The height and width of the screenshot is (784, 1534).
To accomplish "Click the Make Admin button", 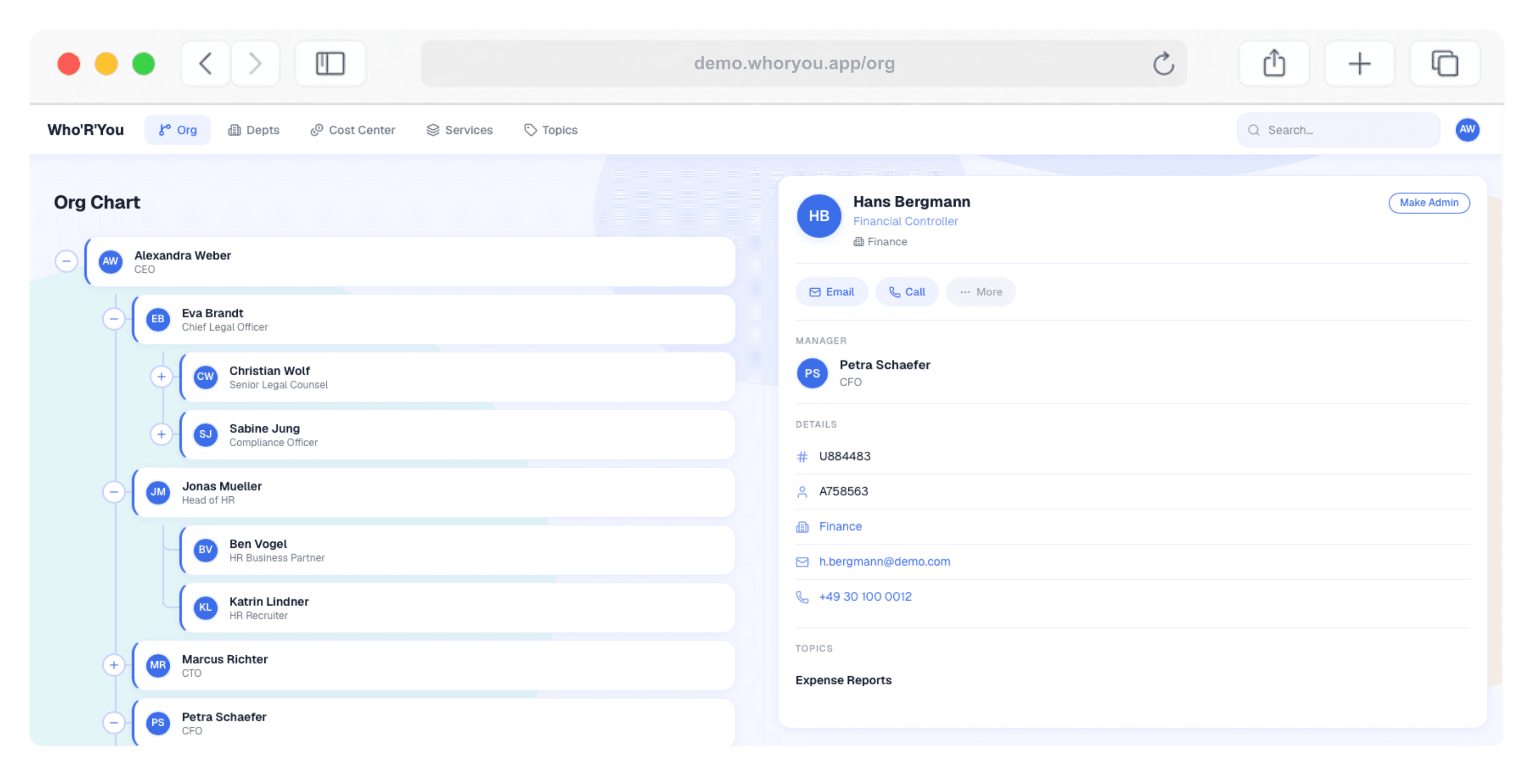I will (1429, 202).
